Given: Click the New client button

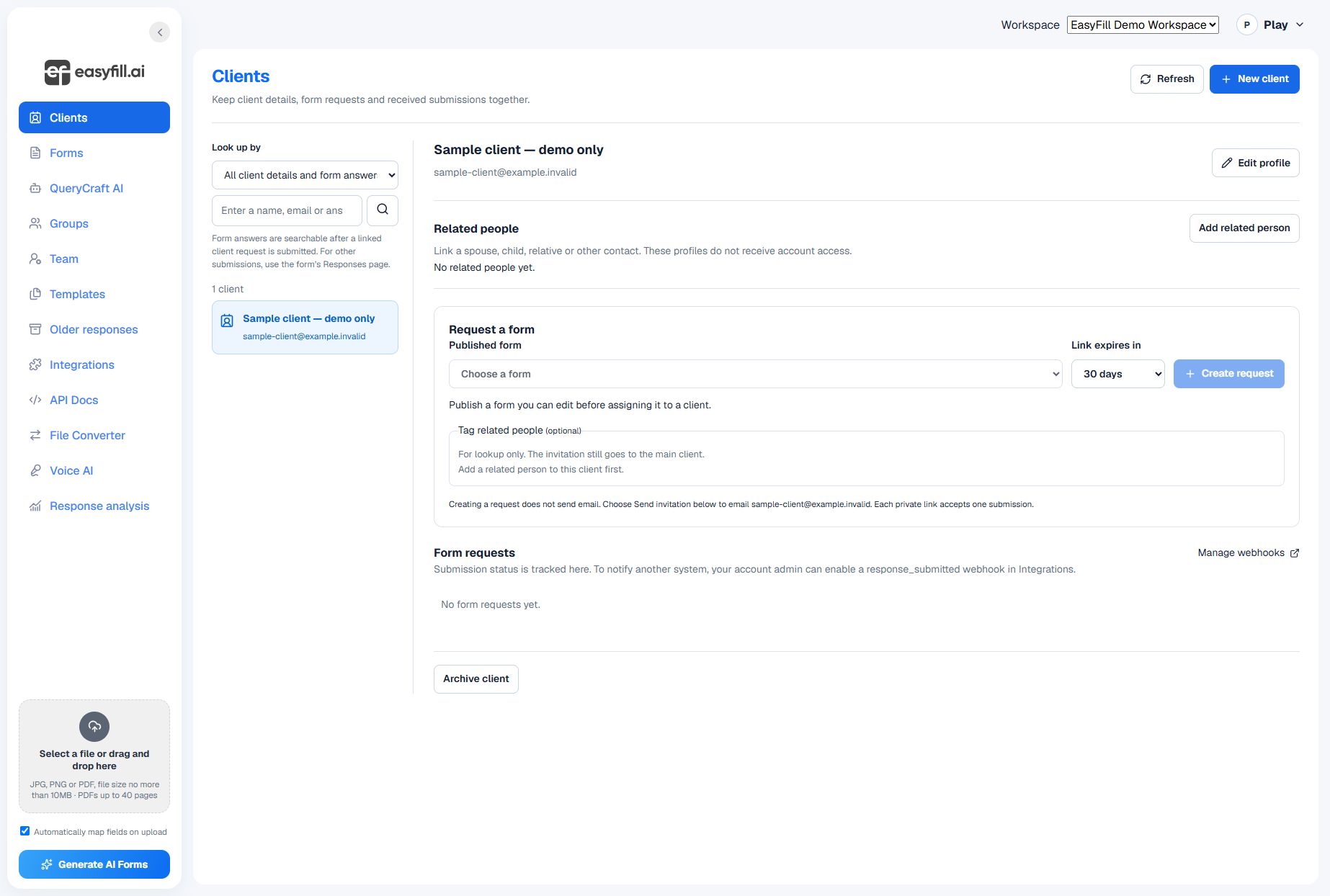Looking at the screenshot, I should pyautogui.click(x=1254, y=79).
